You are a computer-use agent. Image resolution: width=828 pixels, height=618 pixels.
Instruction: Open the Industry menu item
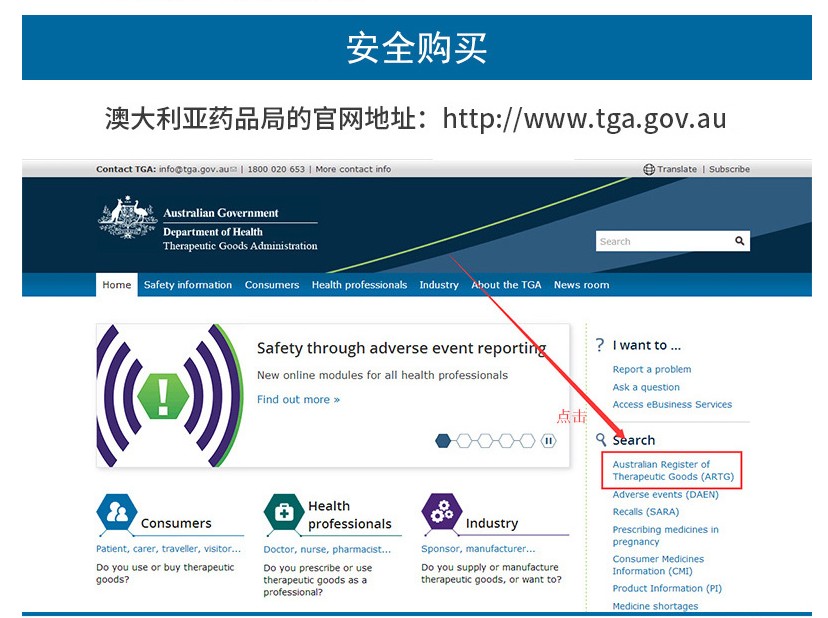(439, 285)
